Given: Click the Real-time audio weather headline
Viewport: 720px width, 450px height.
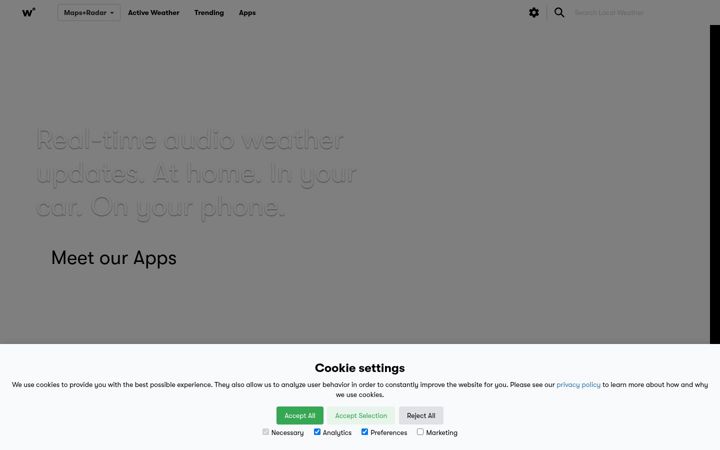Looking at the screenshot, I should point(197,174).
